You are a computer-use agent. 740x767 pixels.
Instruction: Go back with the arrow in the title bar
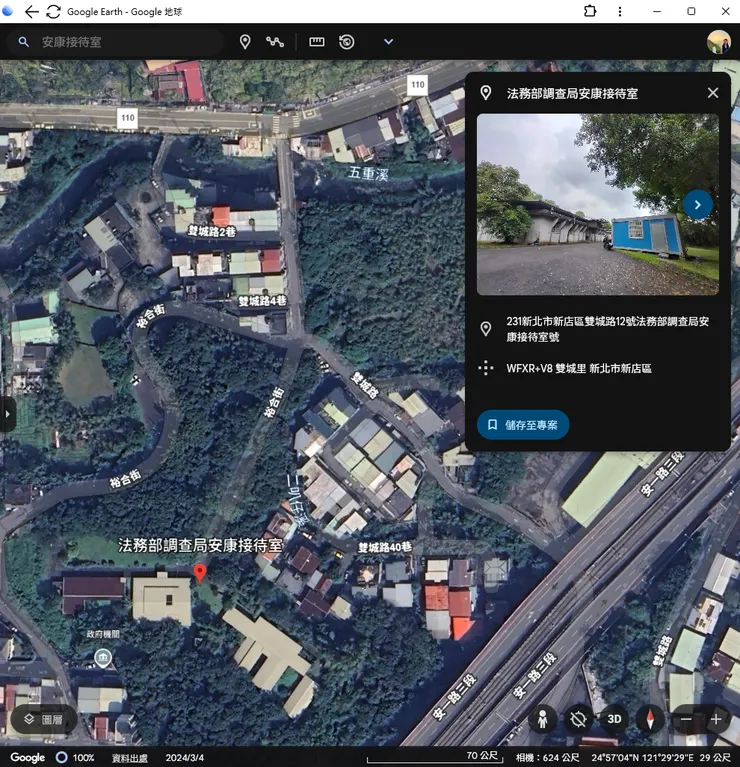[31, 12]
